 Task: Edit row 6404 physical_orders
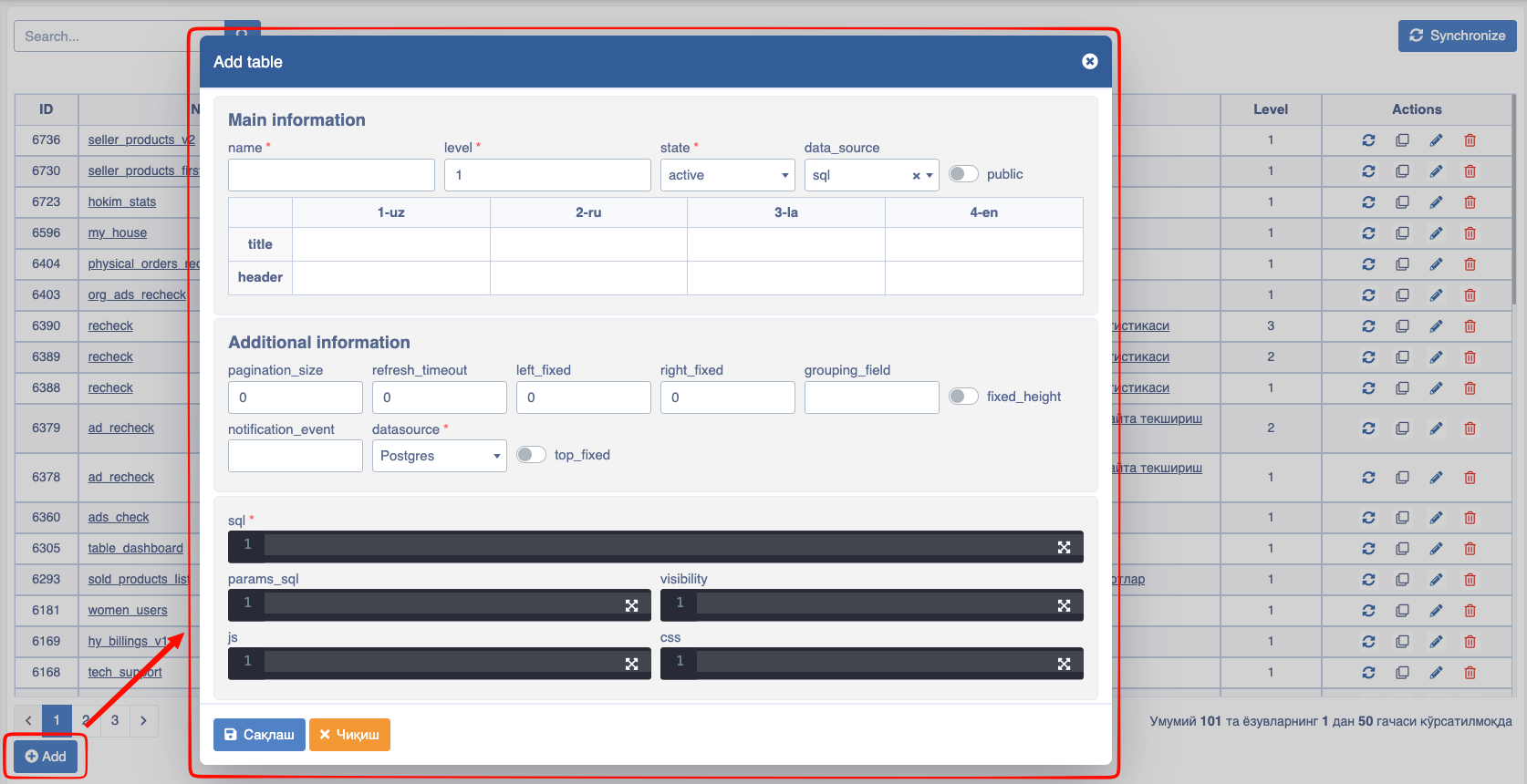pos(1436,264)
